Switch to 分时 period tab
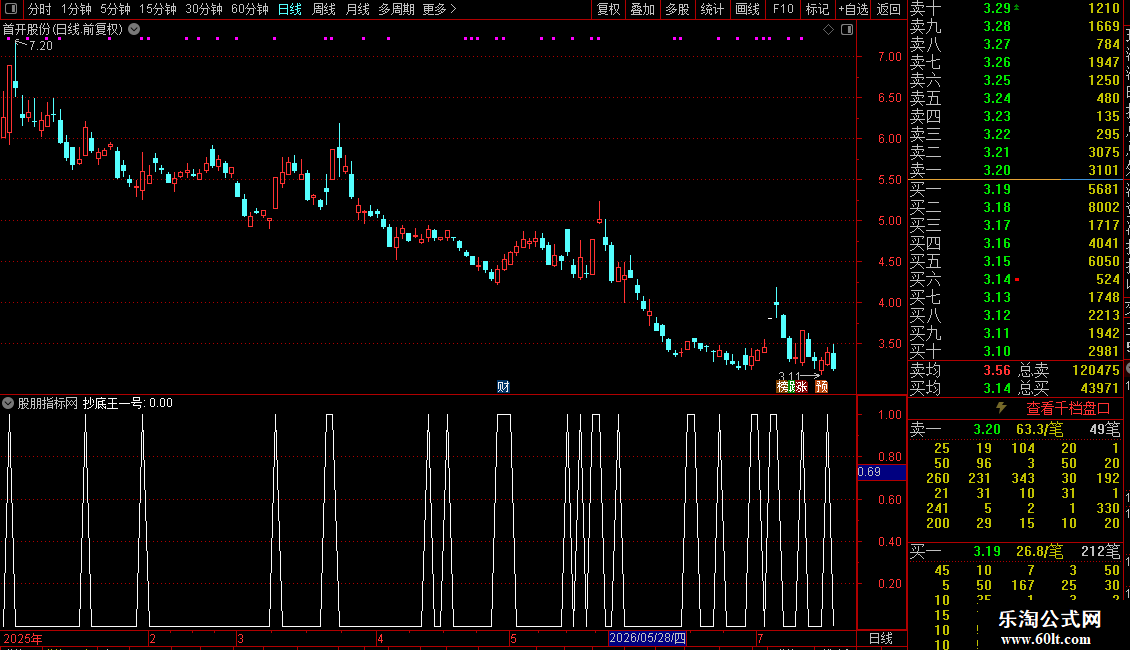 40,9
